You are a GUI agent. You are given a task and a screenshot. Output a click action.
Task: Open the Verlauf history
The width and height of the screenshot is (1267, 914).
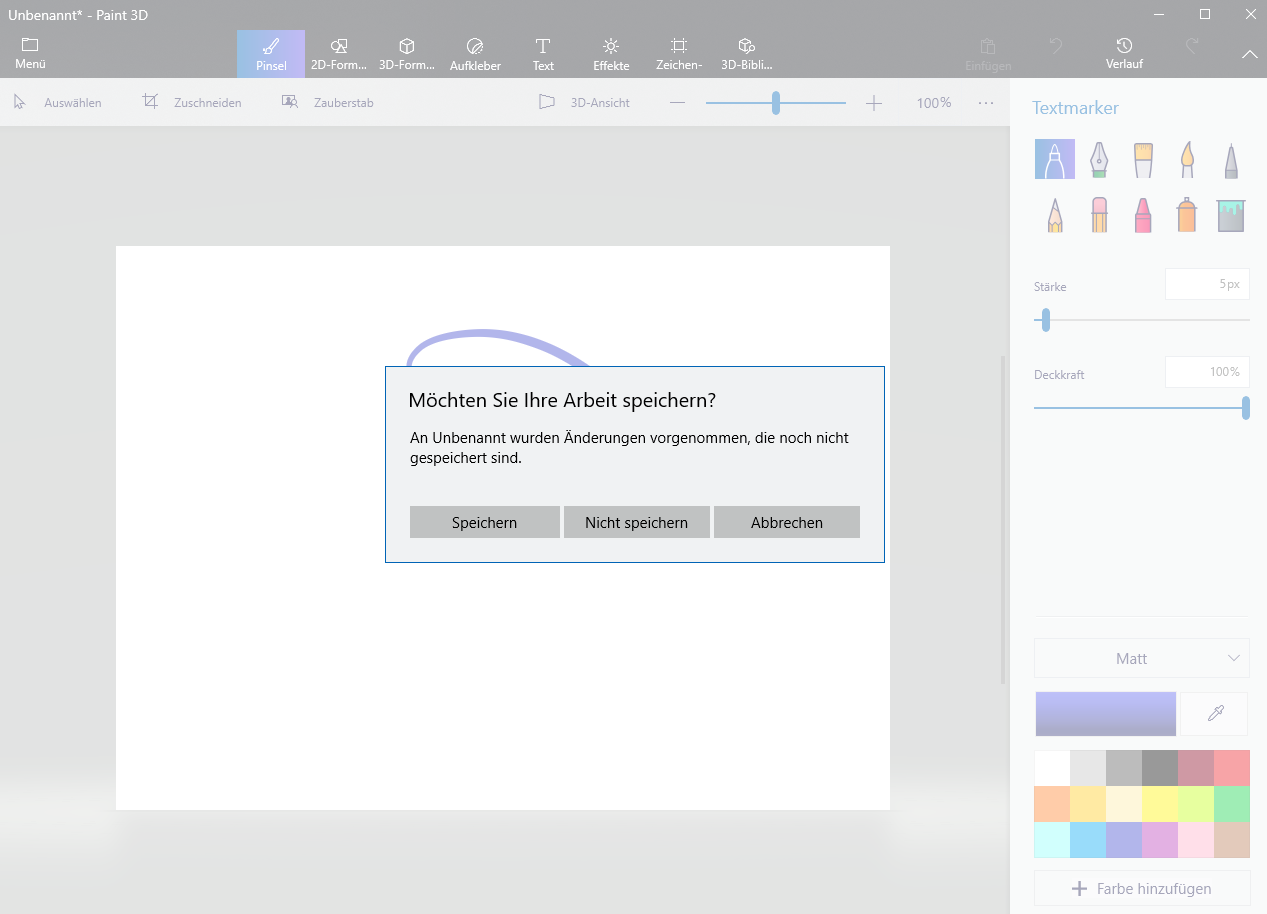coord(1124,54)
